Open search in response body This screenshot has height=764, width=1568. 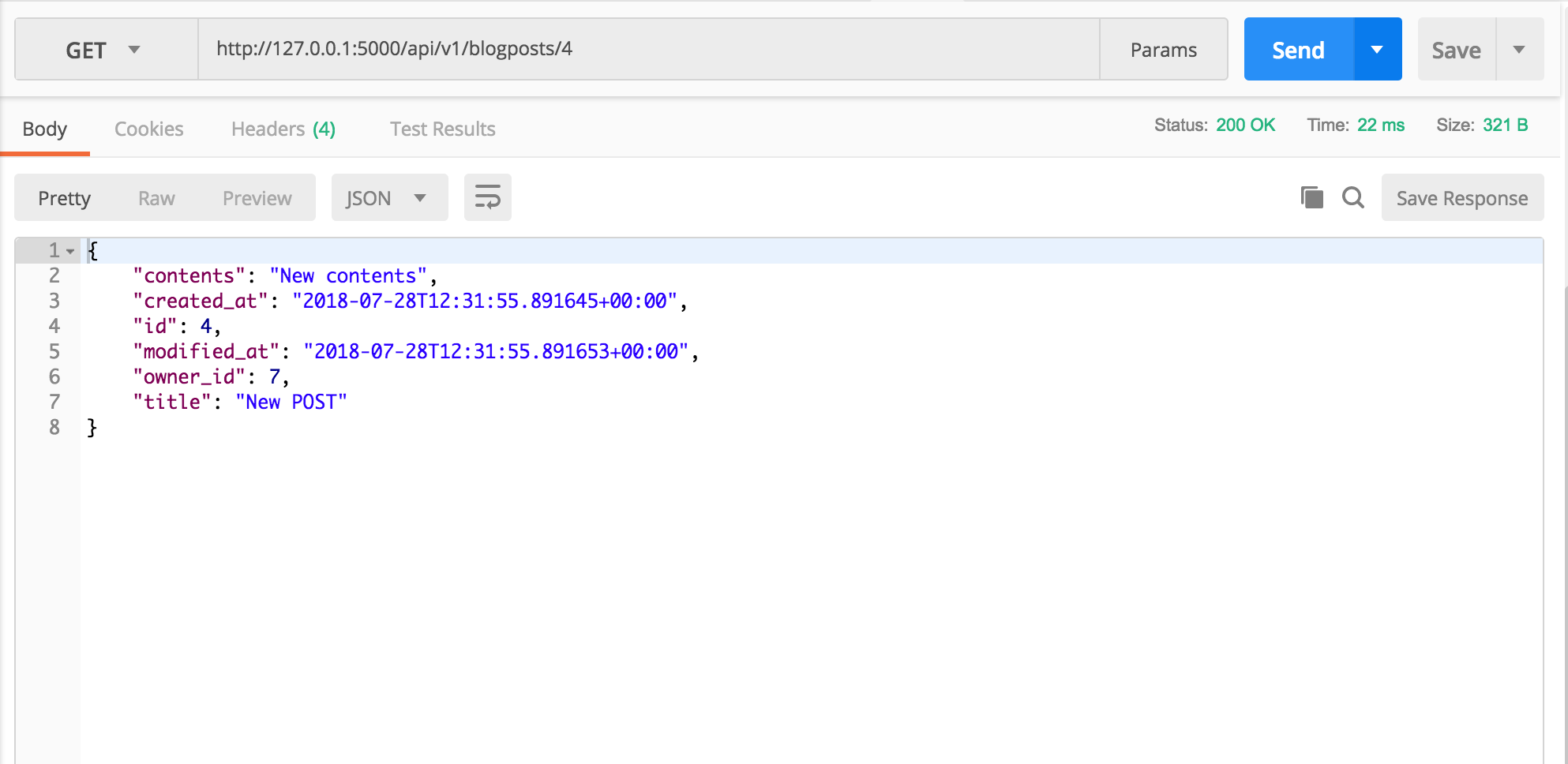1353,197
